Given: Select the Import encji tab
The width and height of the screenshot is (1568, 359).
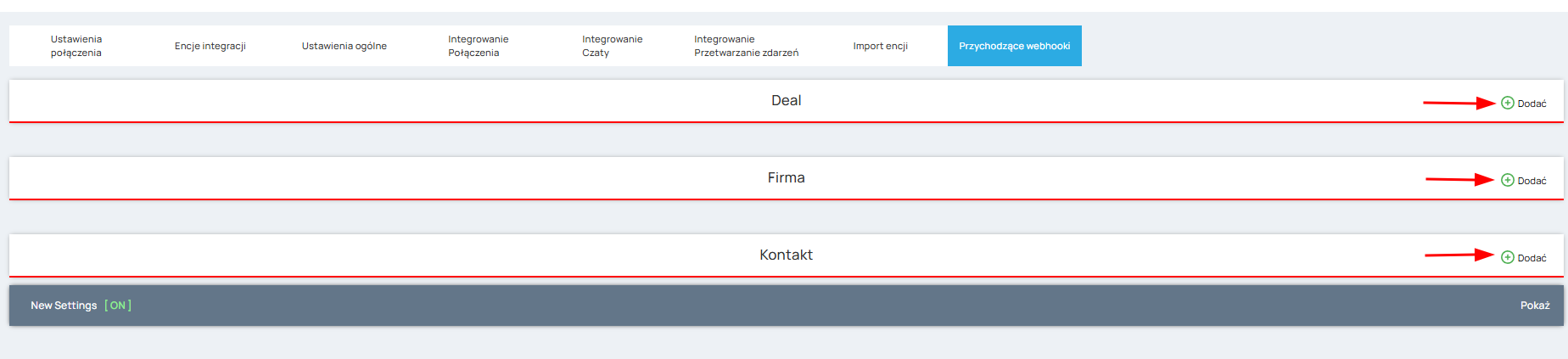Looking at the screenshot, I should [881, 46].
